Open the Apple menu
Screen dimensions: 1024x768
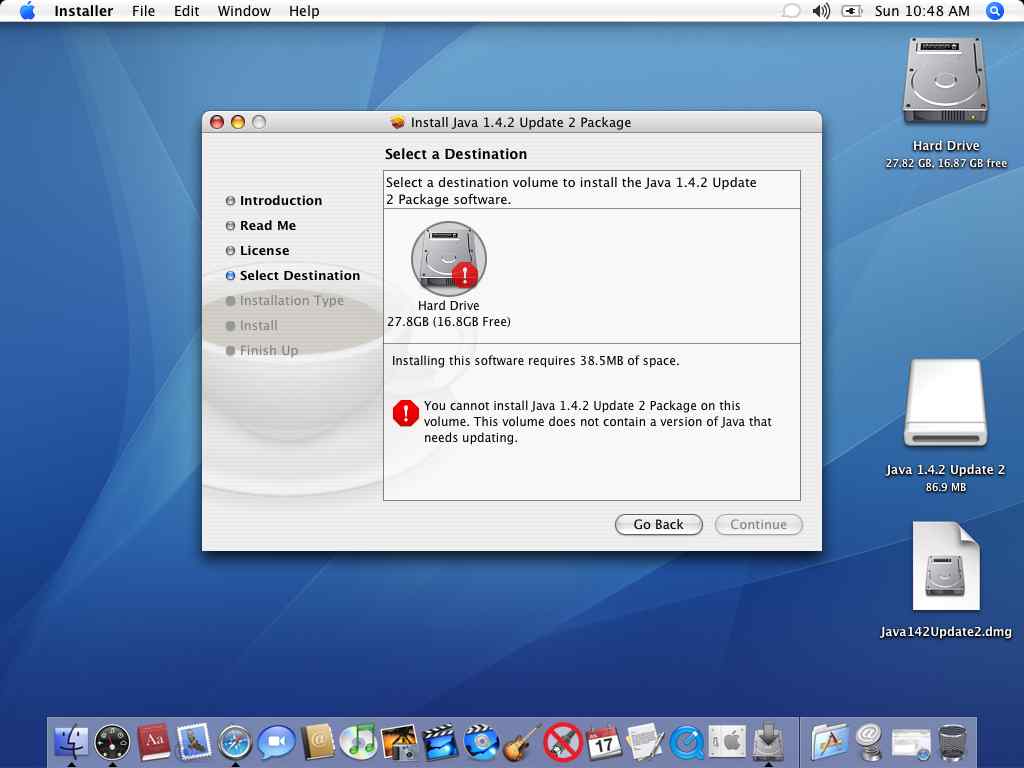27,11
